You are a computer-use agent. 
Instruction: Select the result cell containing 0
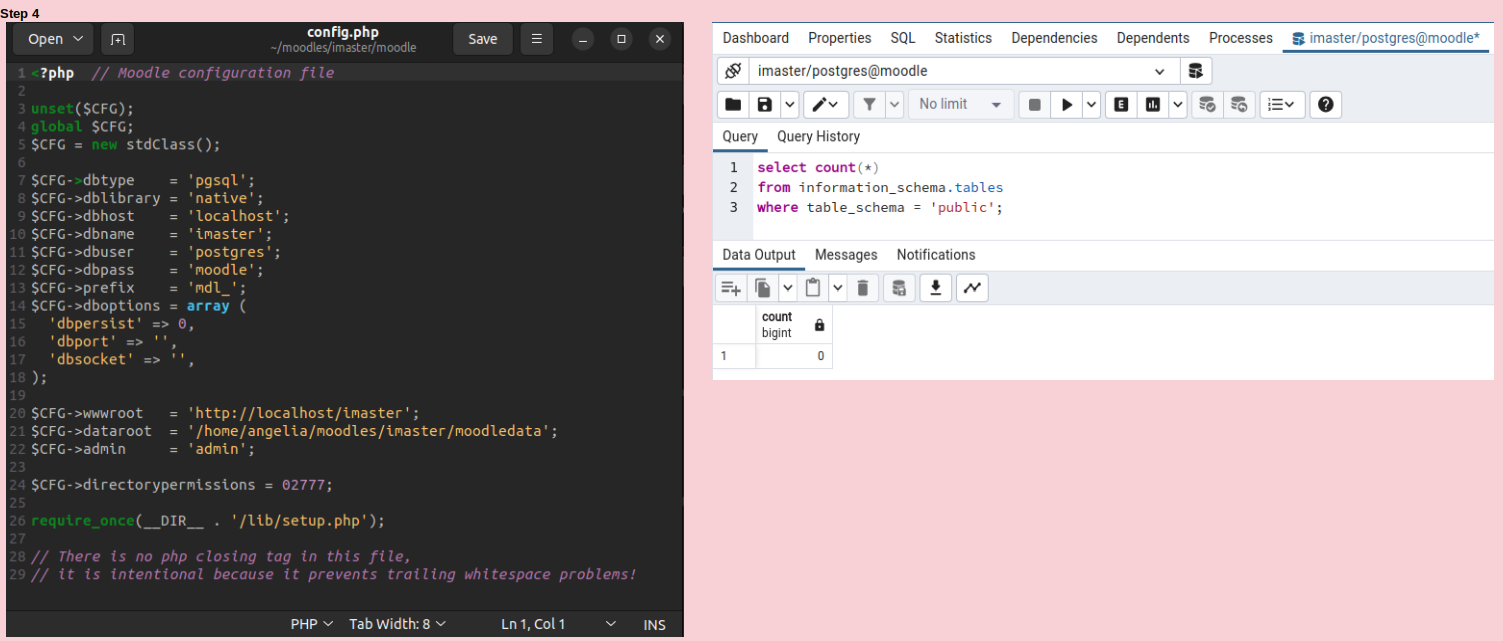click(794, 356)
